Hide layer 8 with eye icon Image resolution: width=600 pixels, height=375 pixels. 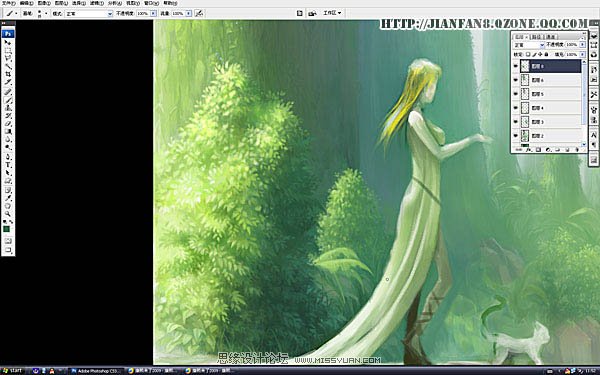516,66
